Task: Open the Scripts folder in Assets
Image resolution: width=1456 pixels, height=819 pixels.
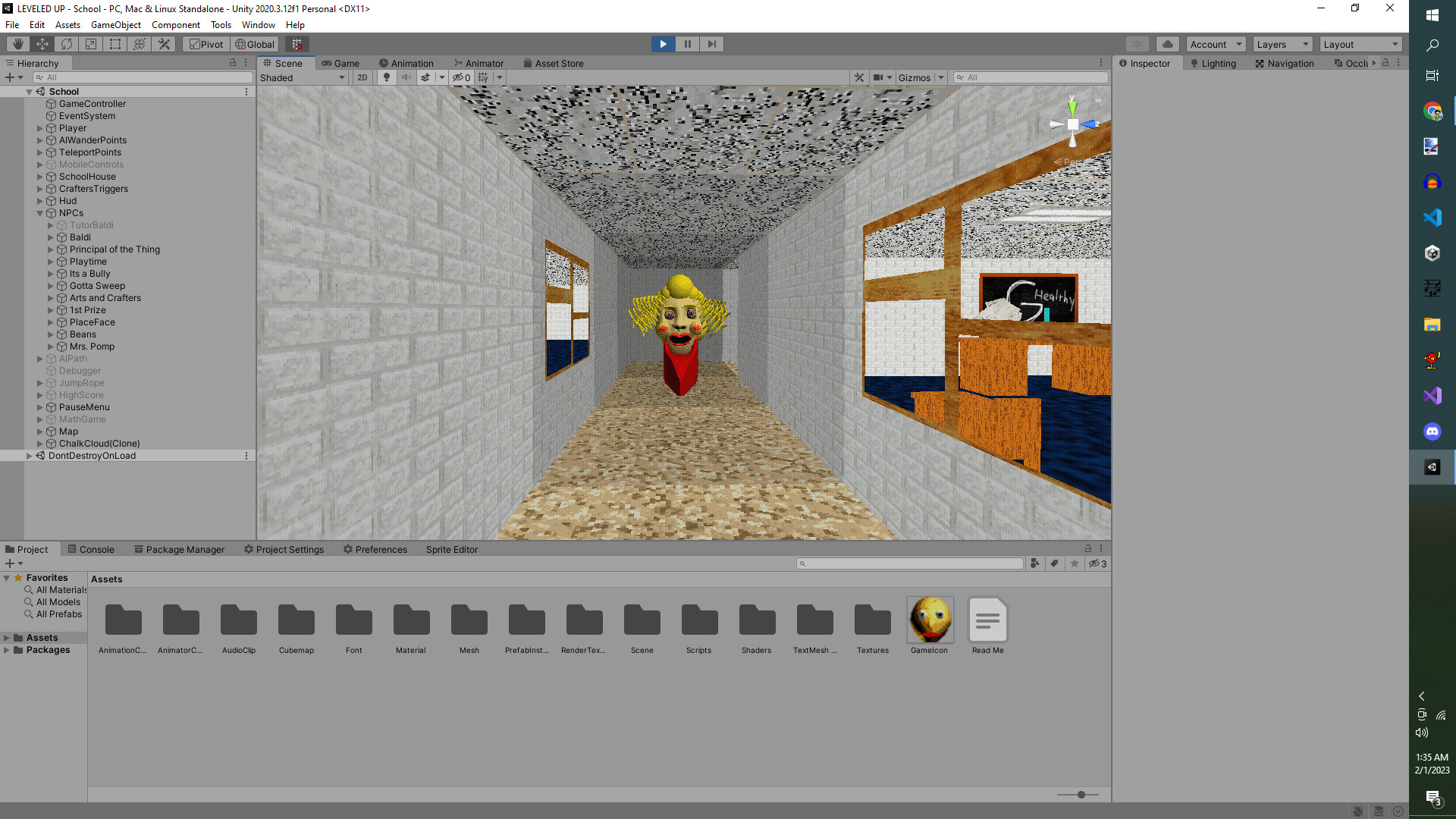Action: 698,620
